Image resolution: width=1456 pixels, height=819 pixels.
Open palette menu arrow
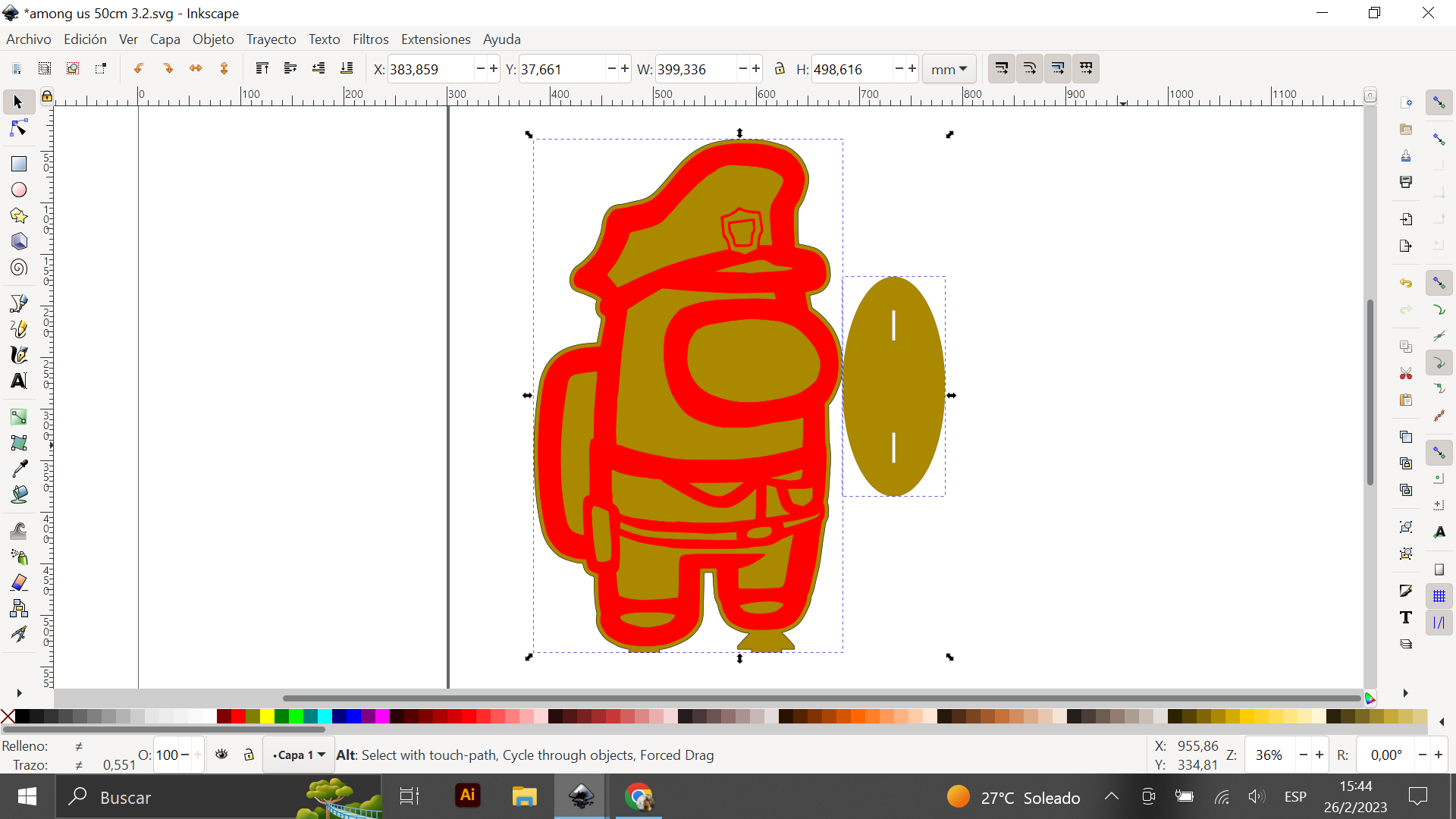point(1442,722)
